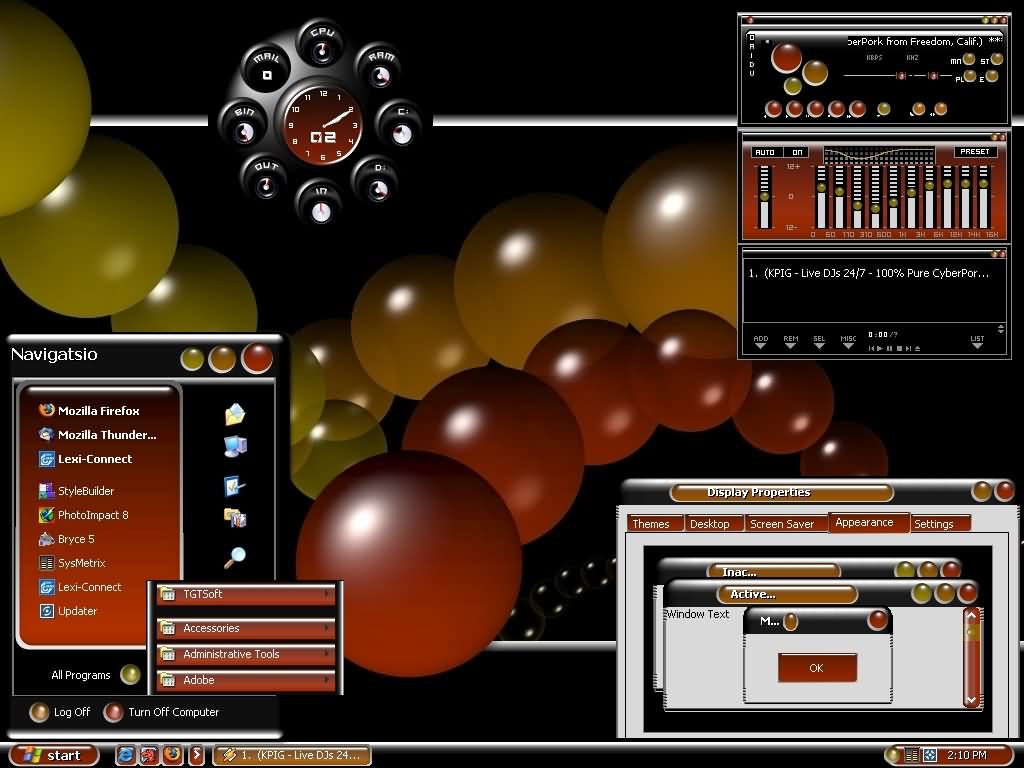Toggle the MN mono button in player
The height and width of the screenshot is (768, 1024).
[969, 59]
